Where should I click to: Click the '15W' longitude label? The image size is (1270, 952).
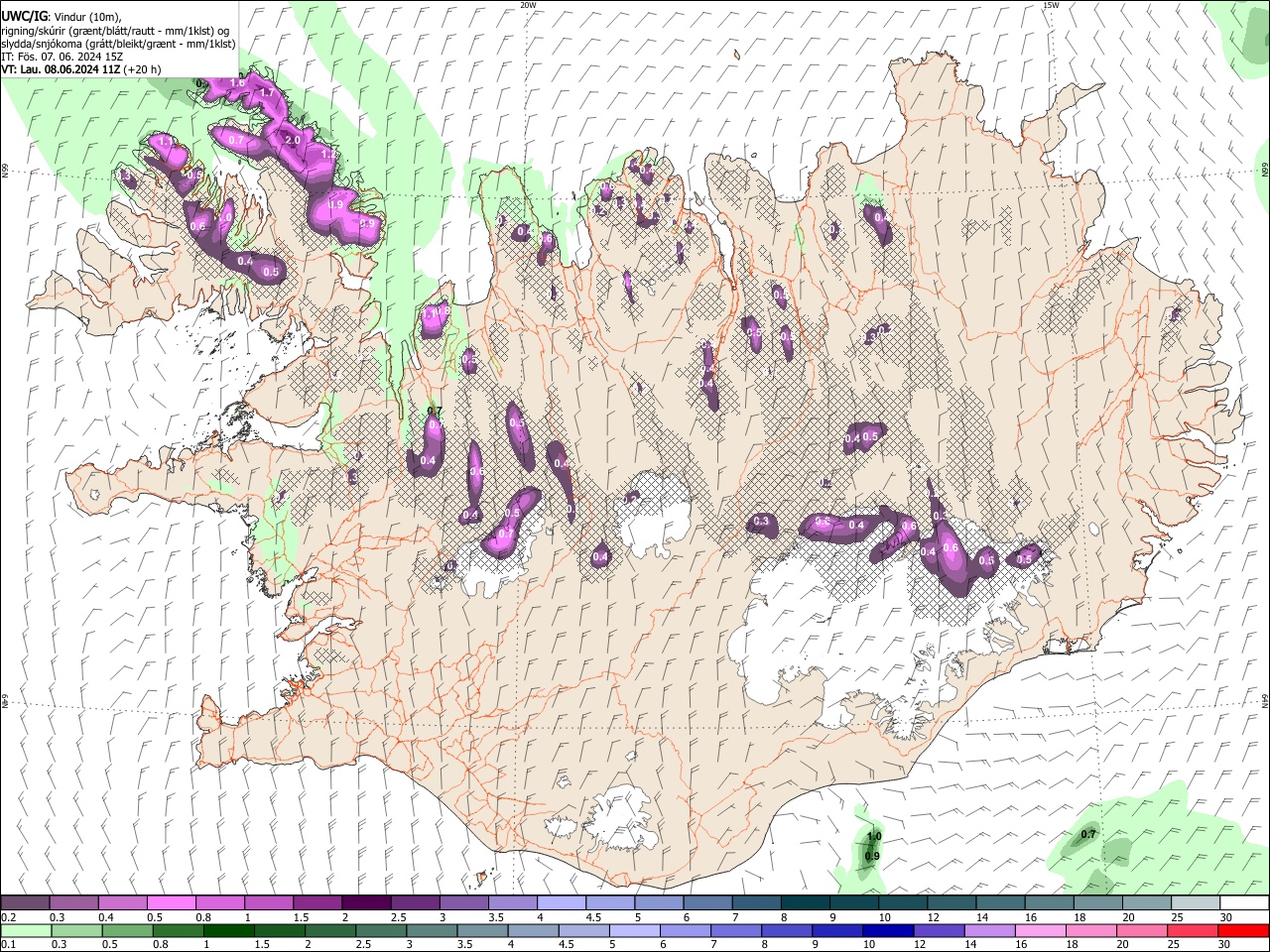(1051, 5)
